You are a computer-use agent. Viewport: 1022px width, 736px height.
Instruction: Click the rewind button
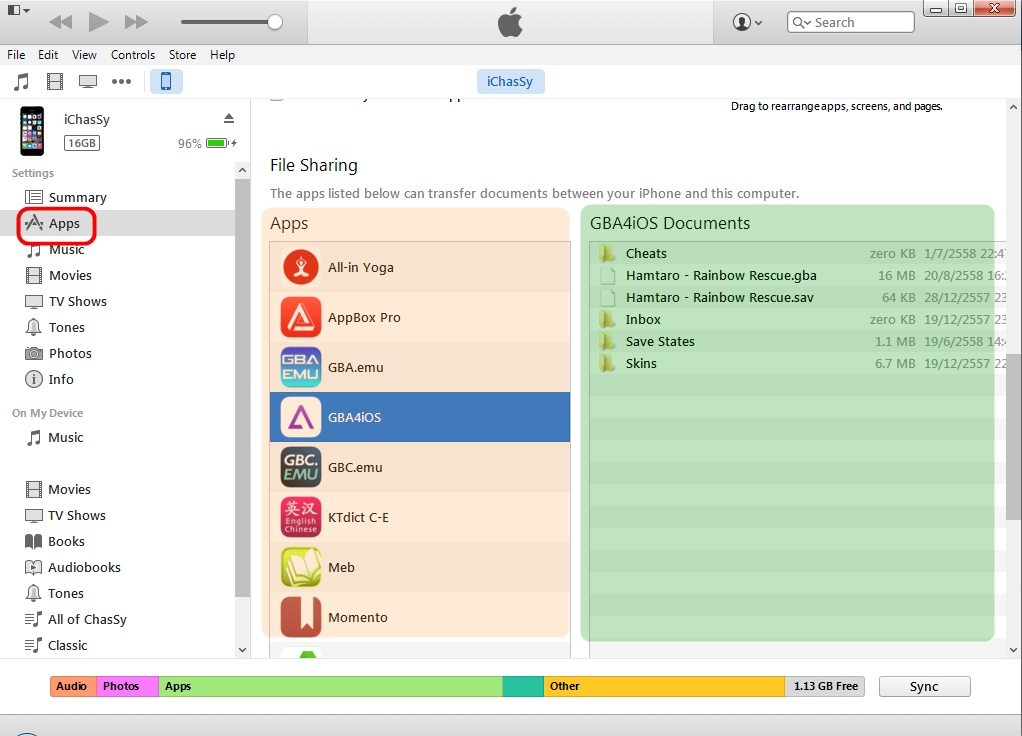[61, 22]
